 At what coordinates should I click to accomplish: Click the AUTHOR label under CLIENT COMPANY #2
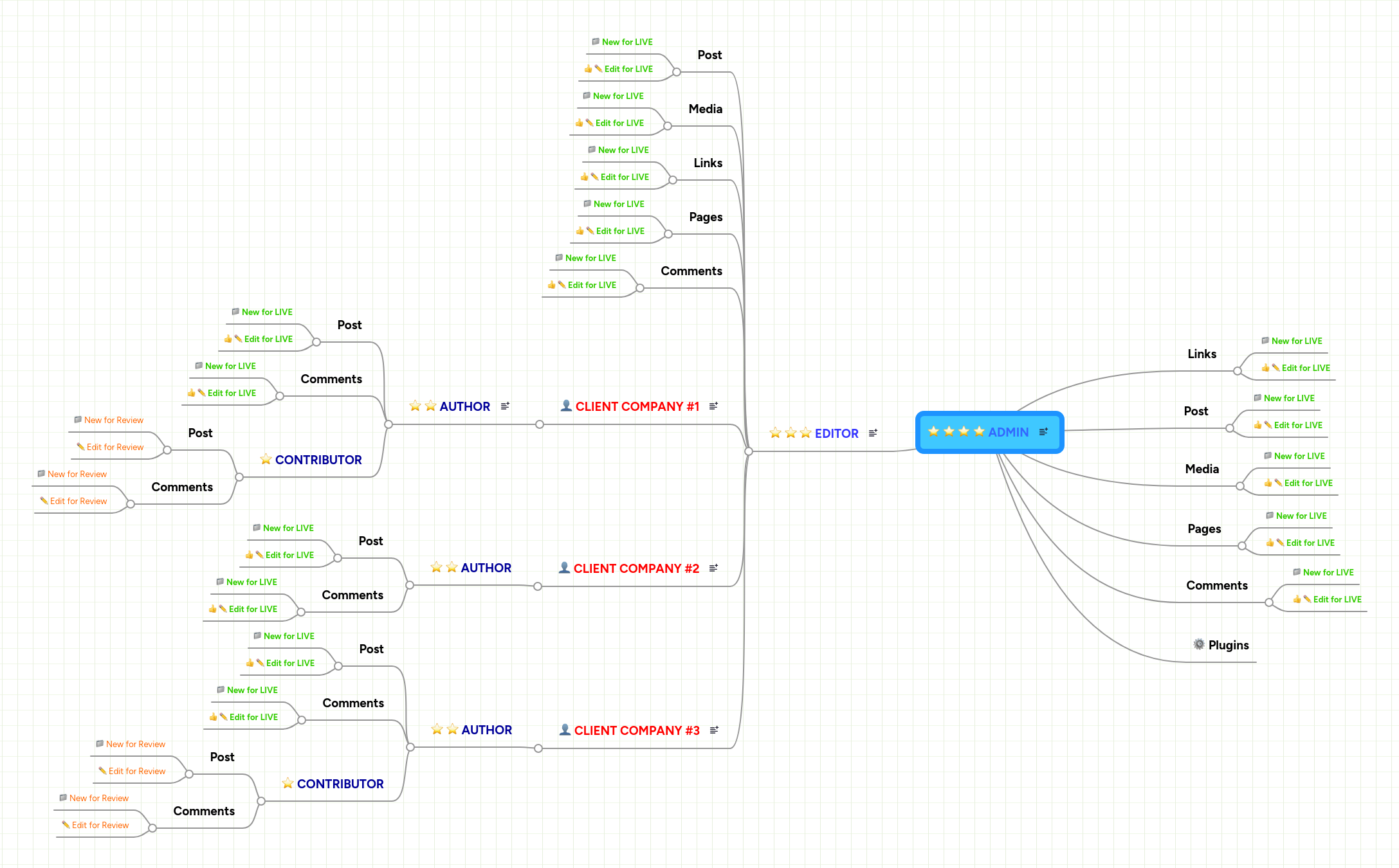(487, 568)
